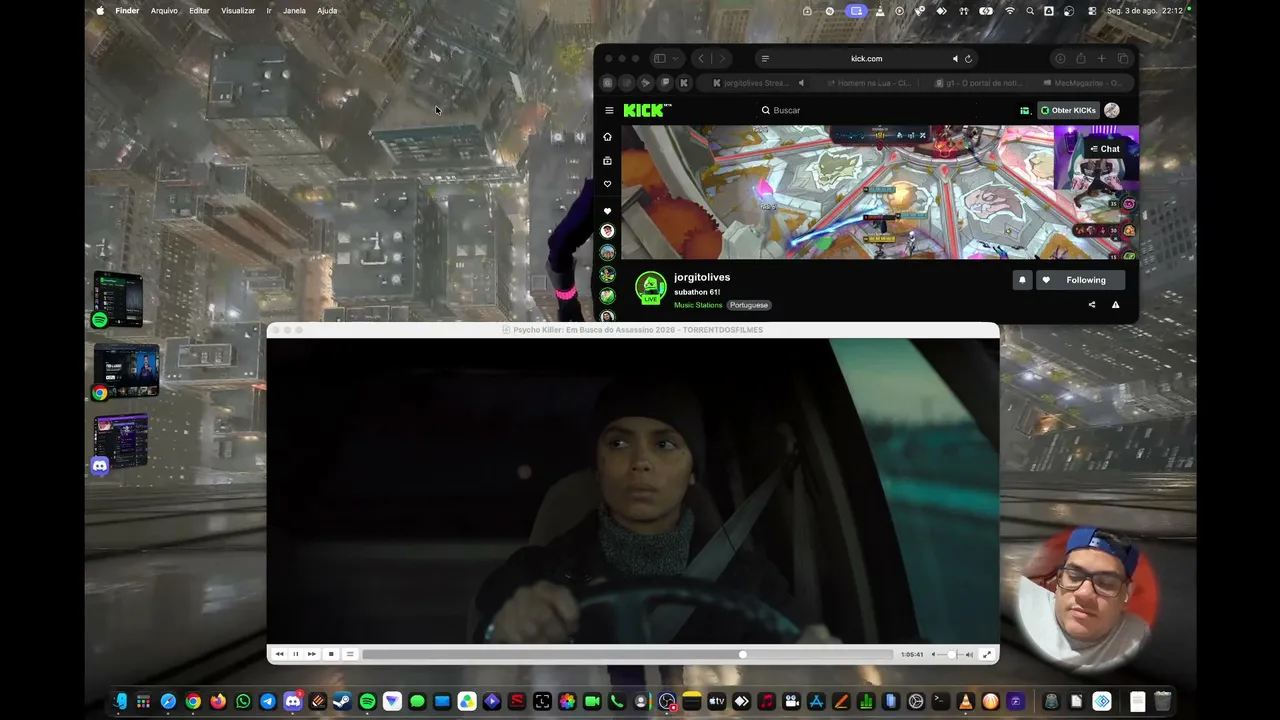Open the Janela menu
This screenshot has width=1280, height=720.
tap(294, 11)
